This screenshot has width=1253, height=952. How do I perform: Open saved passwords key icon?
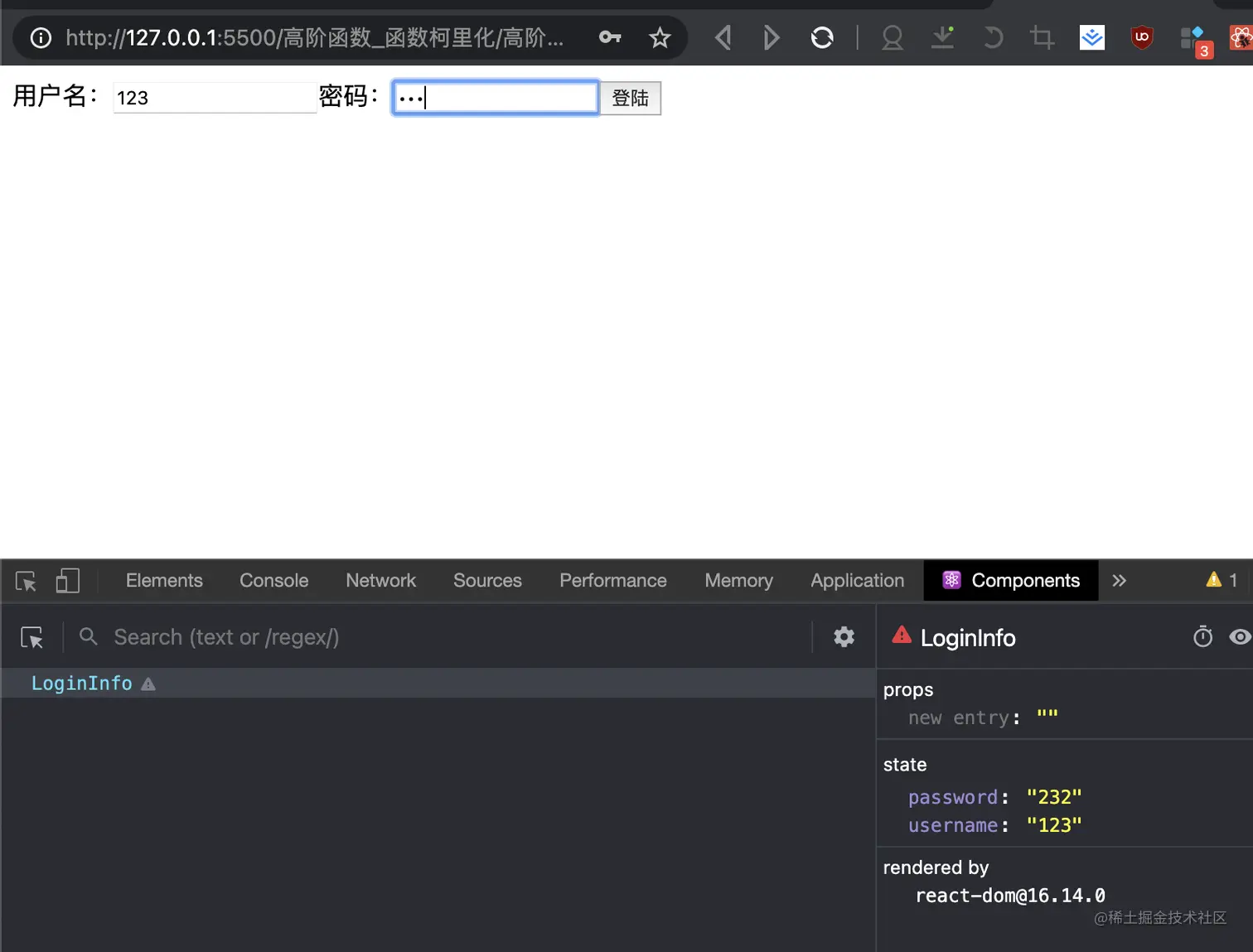coord(610,37)
